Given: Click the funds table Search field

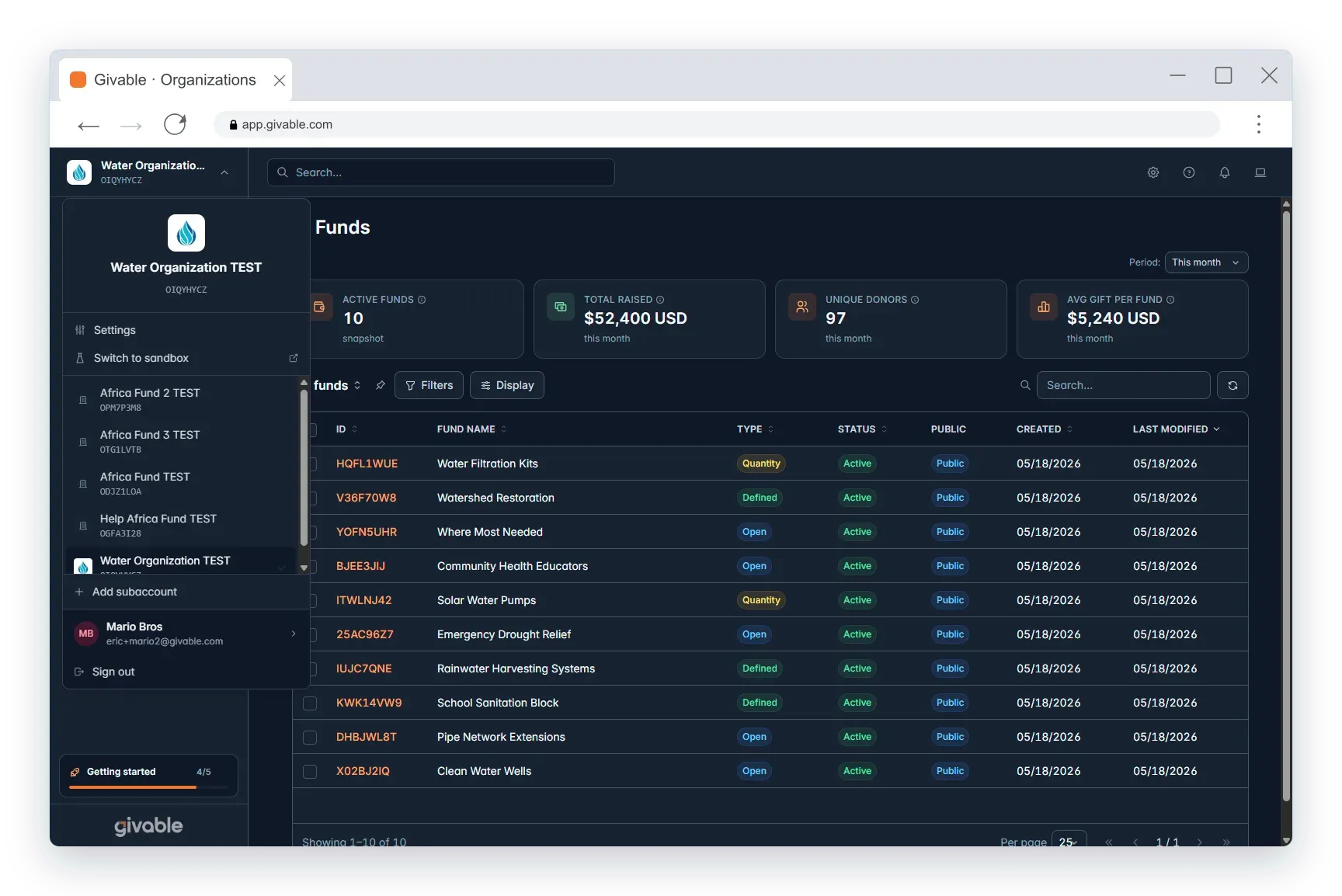Looking at the screenshot, I should point(1123,385).
